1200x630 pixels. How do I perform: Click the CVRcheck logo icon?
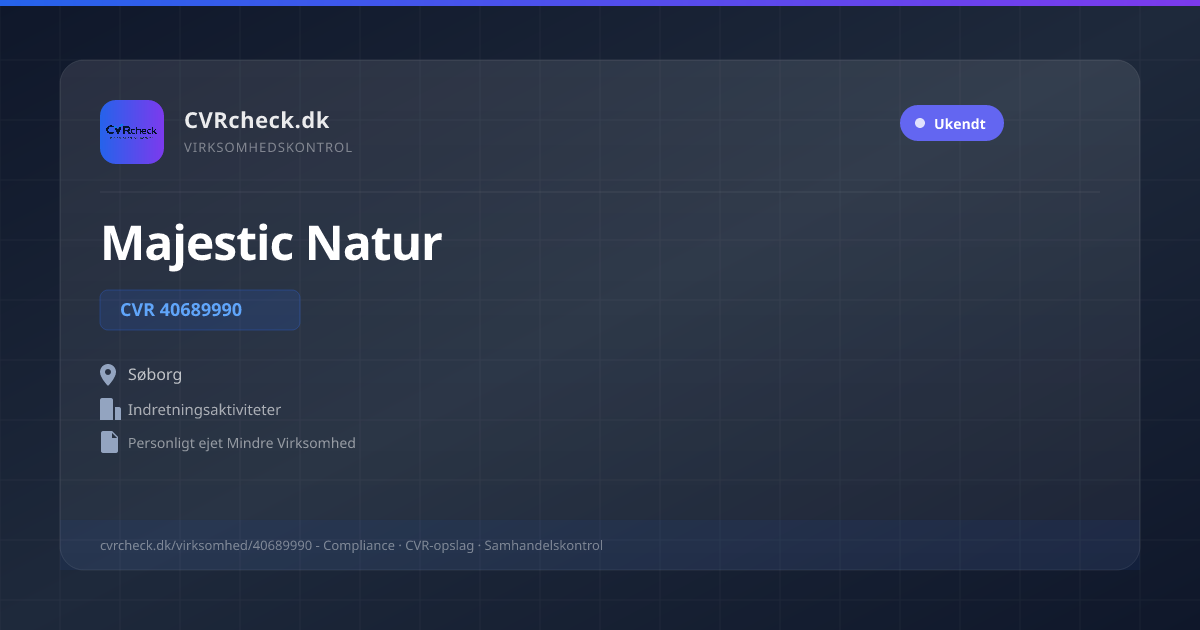coord(132,132)
